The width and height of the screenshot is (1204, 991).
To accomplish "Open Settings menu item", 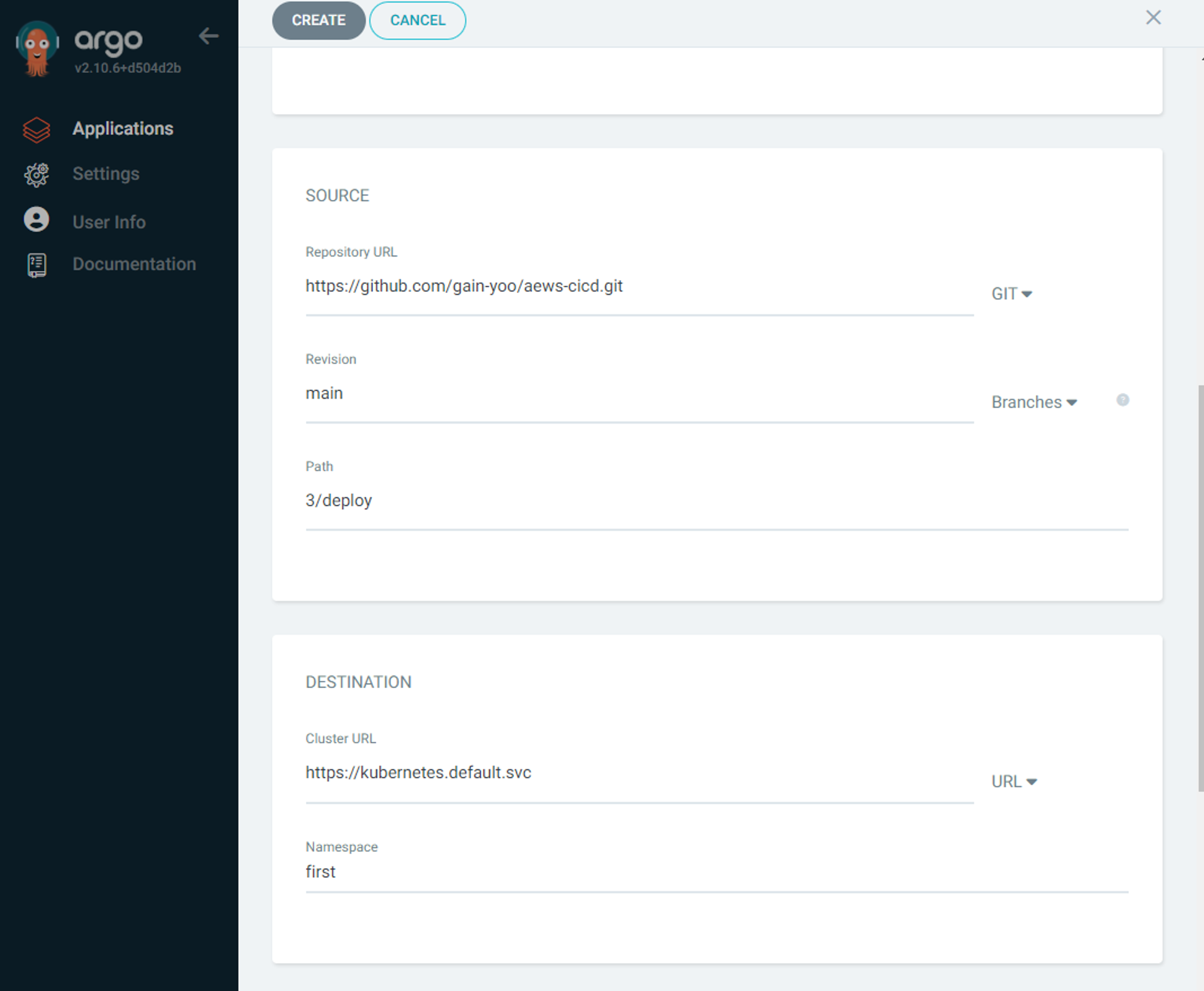I will 106,174.
